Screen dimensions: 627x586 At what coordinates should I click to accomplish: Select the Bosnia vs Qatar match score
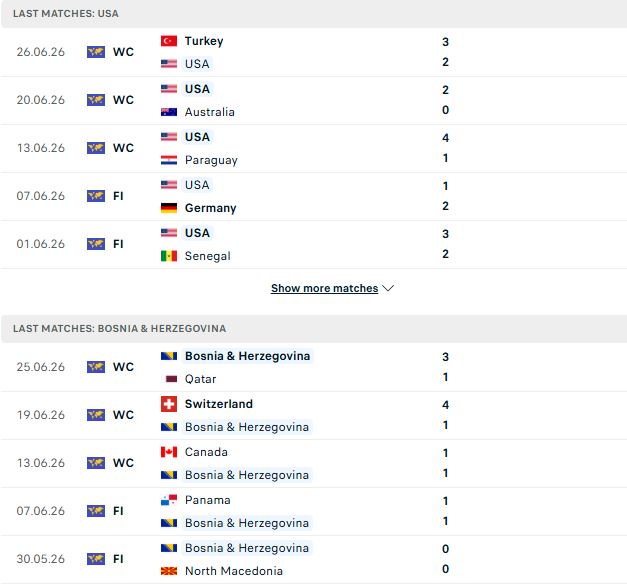[x=445, y=367]
